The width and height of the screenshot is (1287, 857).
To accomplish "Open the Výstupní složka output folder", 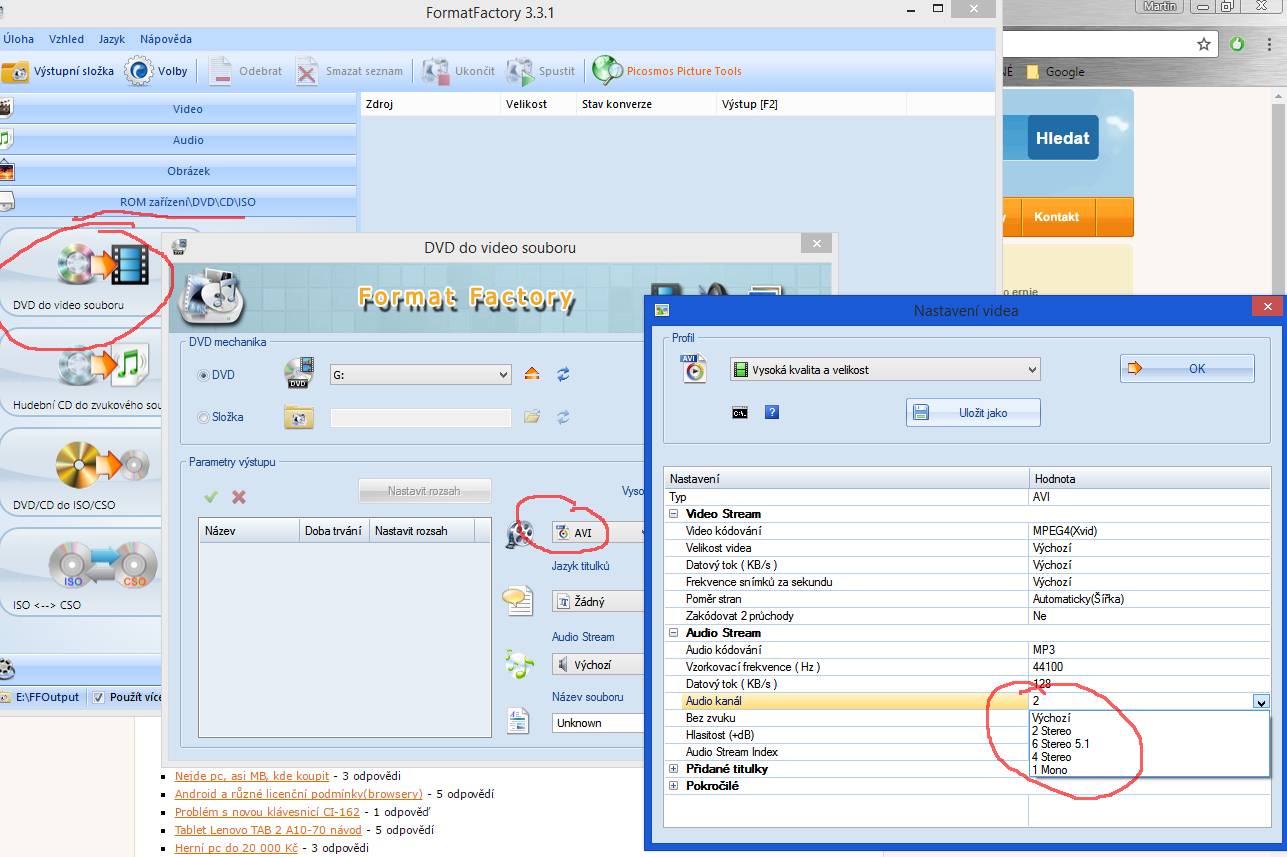I will click(x=58, y=71).
